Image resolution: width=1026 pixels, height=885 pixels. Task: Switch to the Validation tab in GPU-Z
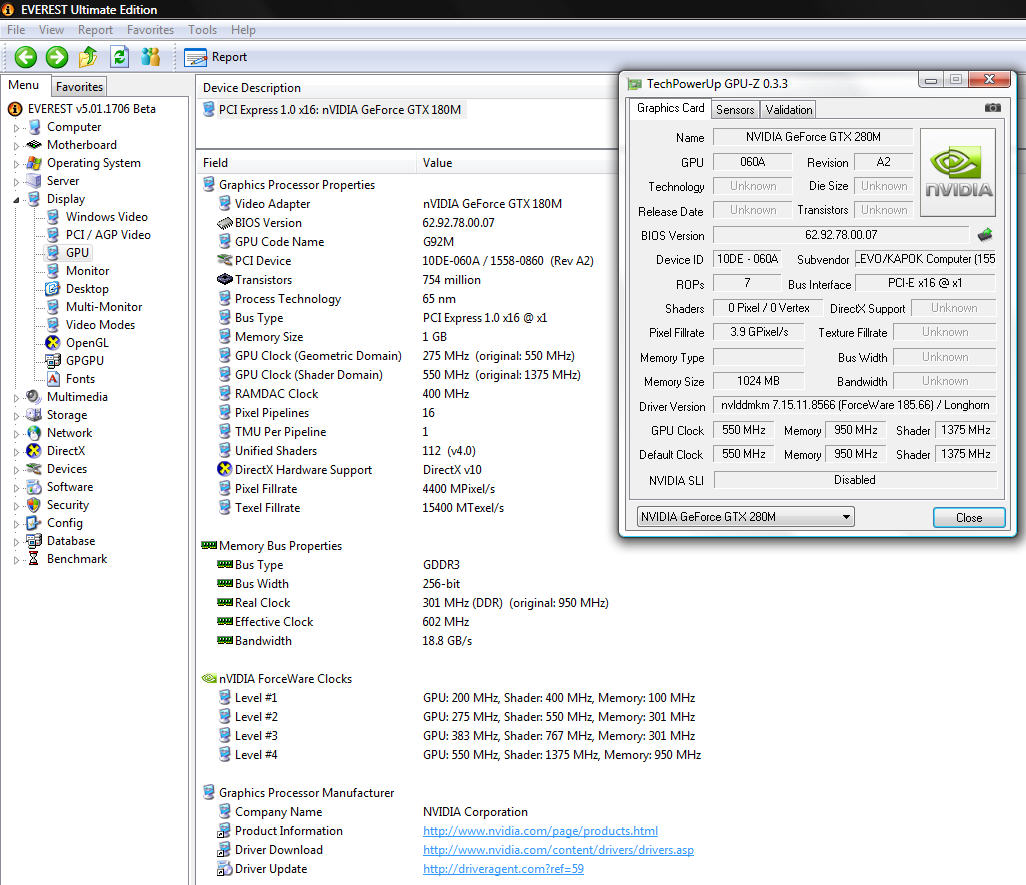(788, 110)
